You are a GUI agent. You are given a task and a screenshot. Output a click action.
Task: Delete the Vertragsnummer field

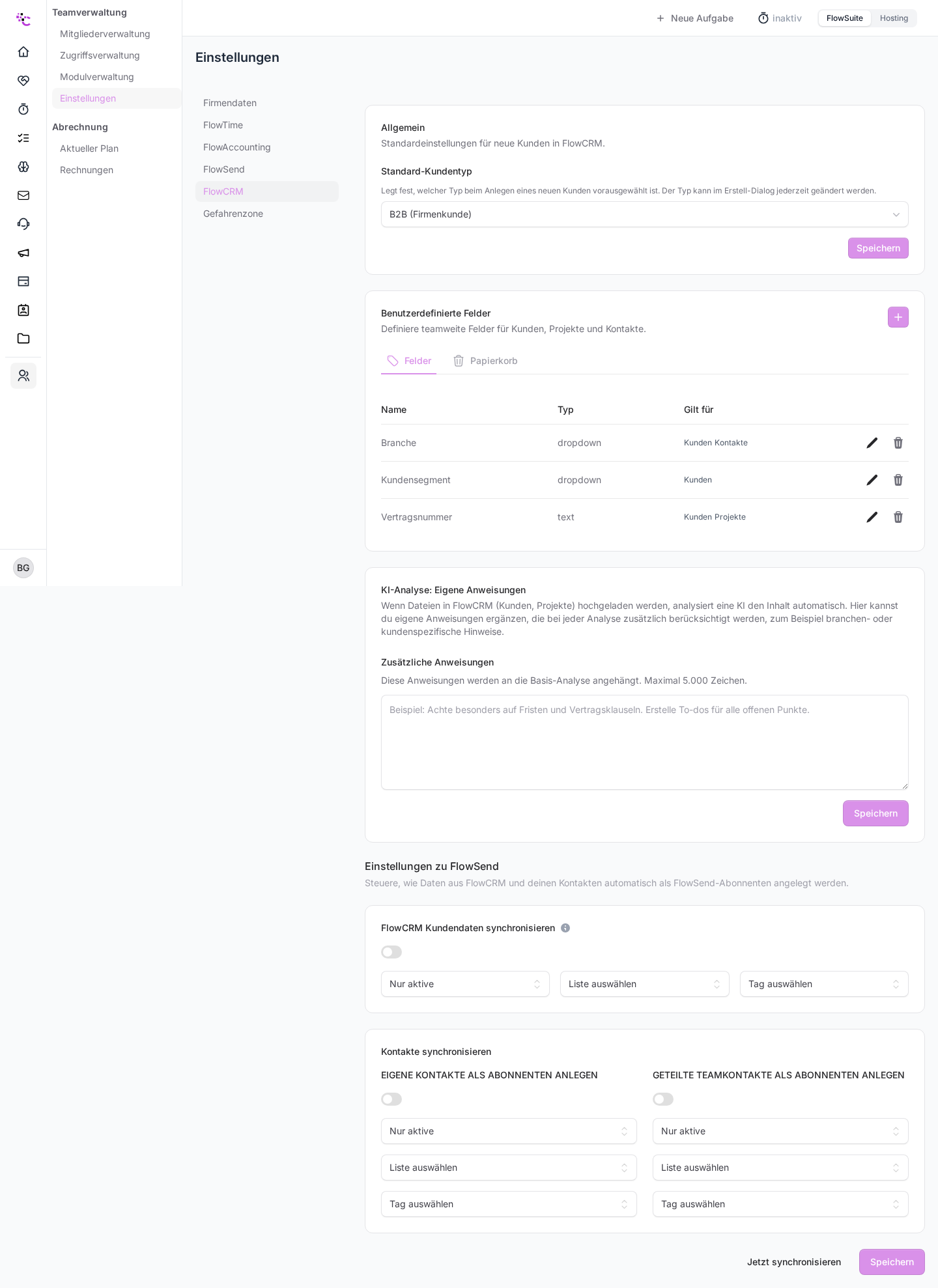click(898, 517)
